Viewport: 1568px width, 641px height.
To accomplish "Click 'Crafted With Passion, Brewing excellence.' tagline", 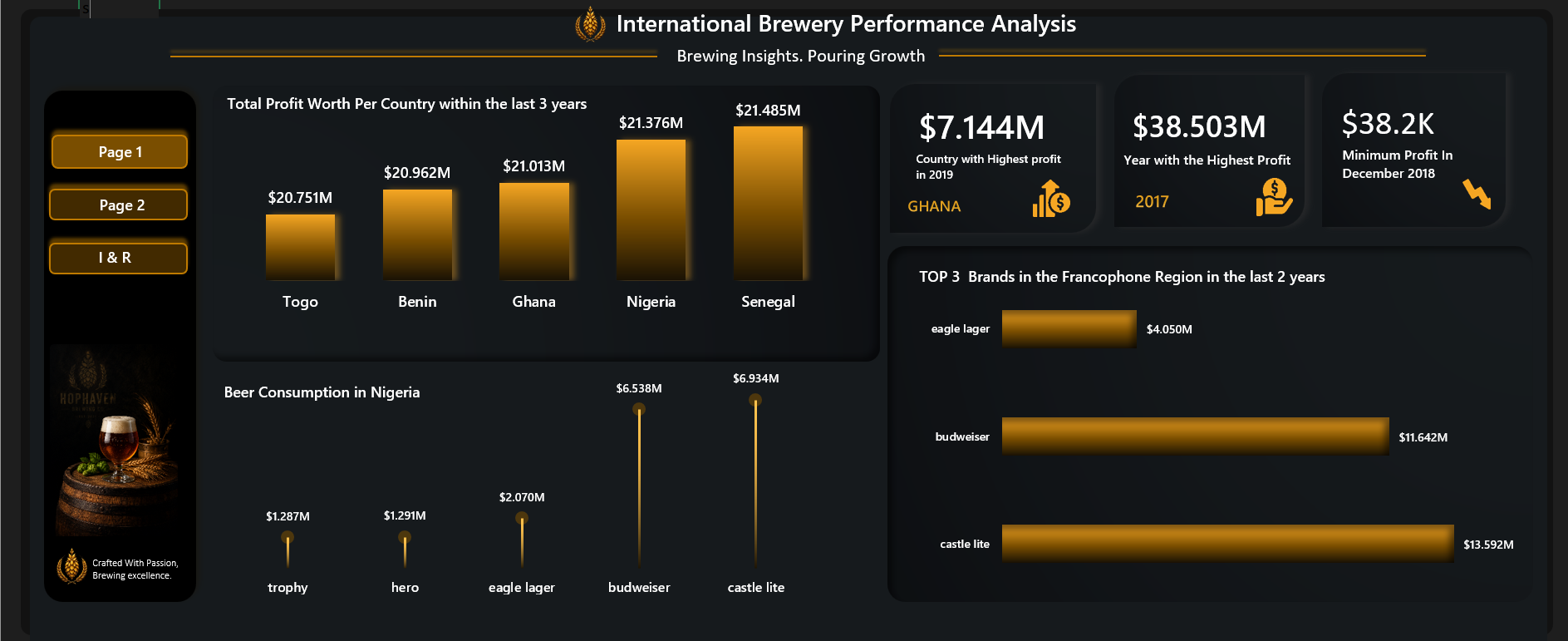I will 135,569.
